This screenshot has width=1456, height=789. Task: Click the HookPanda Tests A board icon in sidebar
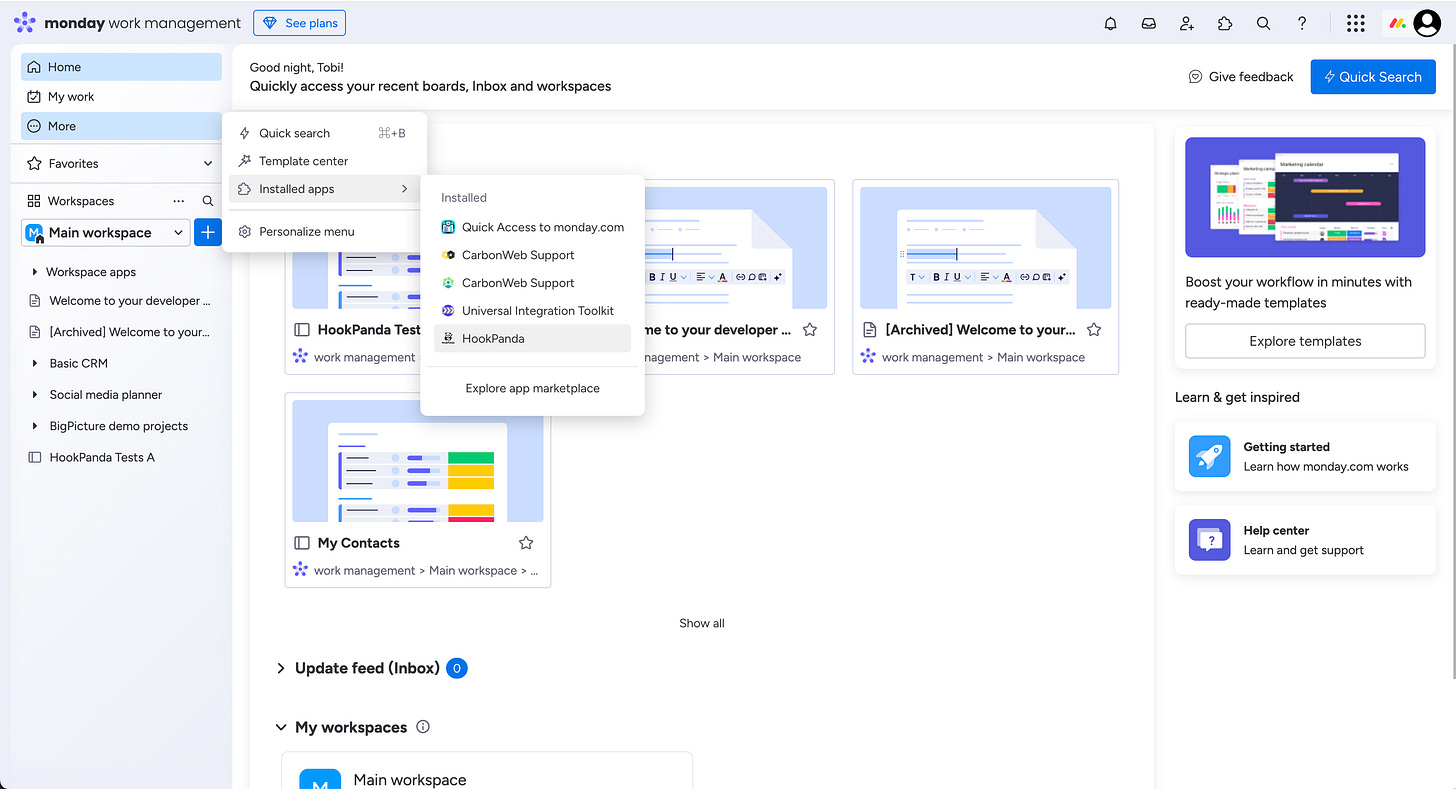coord(35,457)
